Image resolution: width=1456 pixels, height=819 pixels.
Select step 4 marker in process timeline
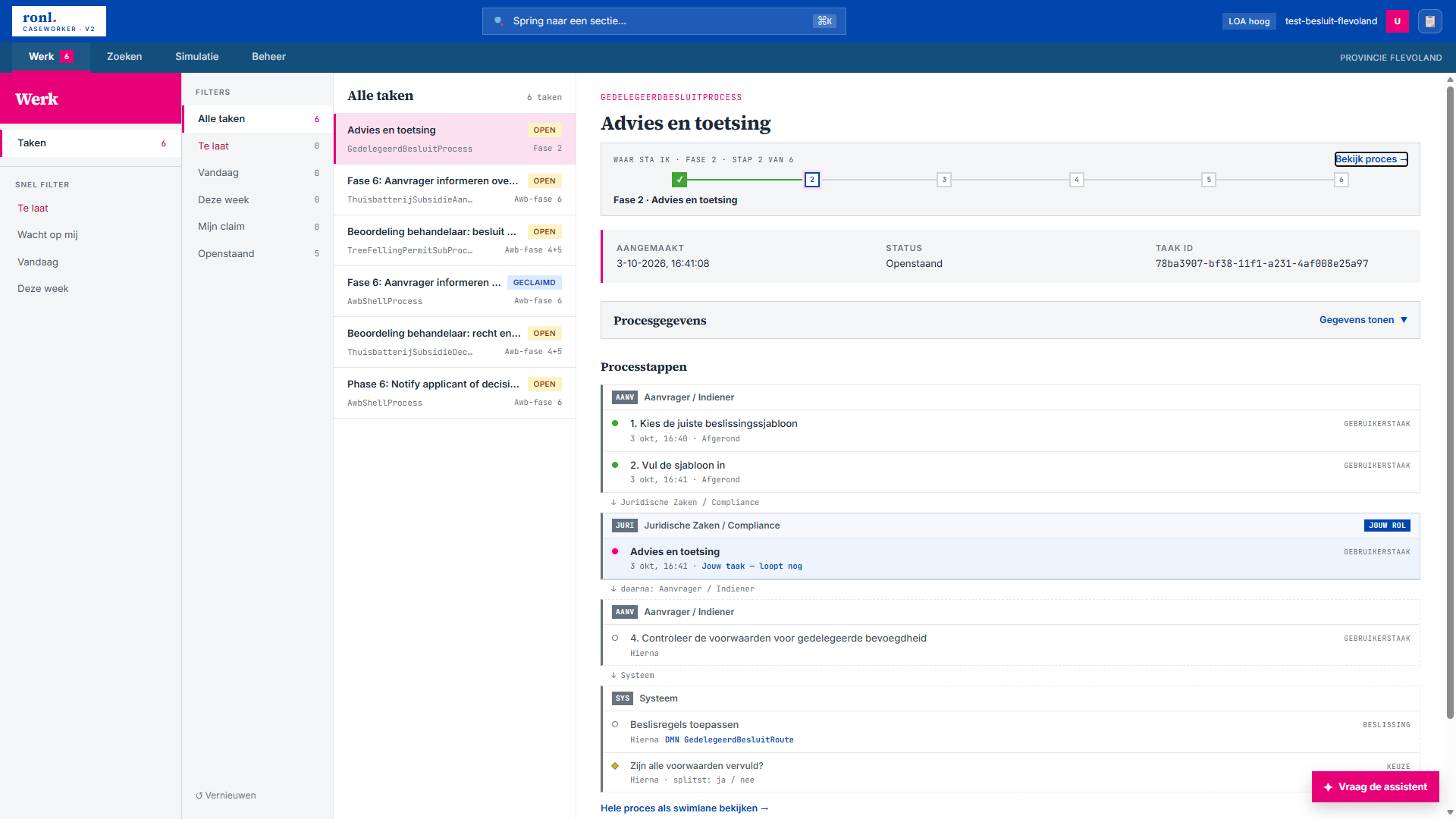coord(1077,180)
